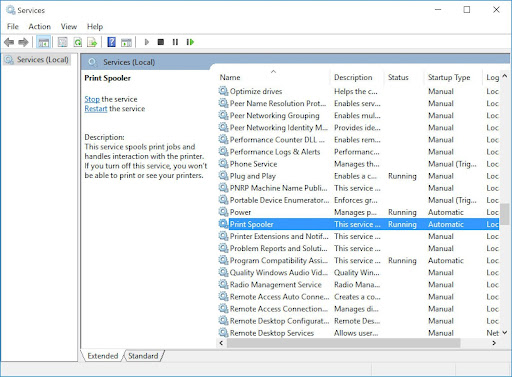The height and width of the screenshot is (377, 512).
Task: Select the horizontal scrollbar thumb
Action: point(344,343)
